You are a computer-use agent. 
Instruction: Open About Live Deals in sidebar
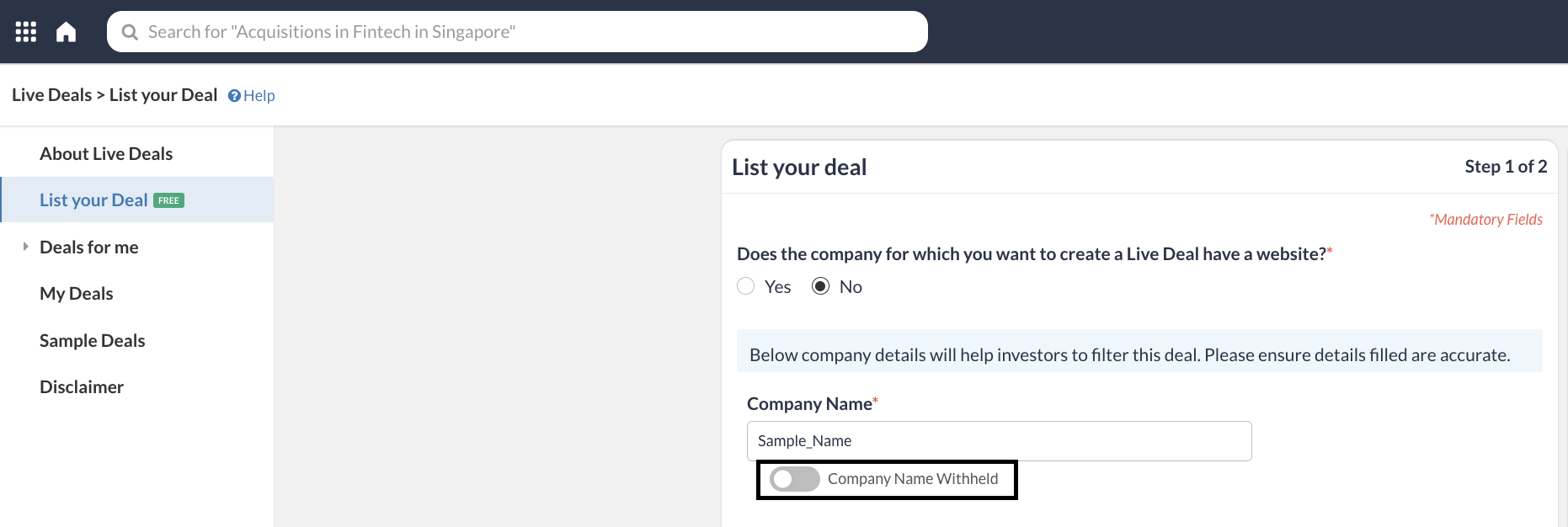106,154
